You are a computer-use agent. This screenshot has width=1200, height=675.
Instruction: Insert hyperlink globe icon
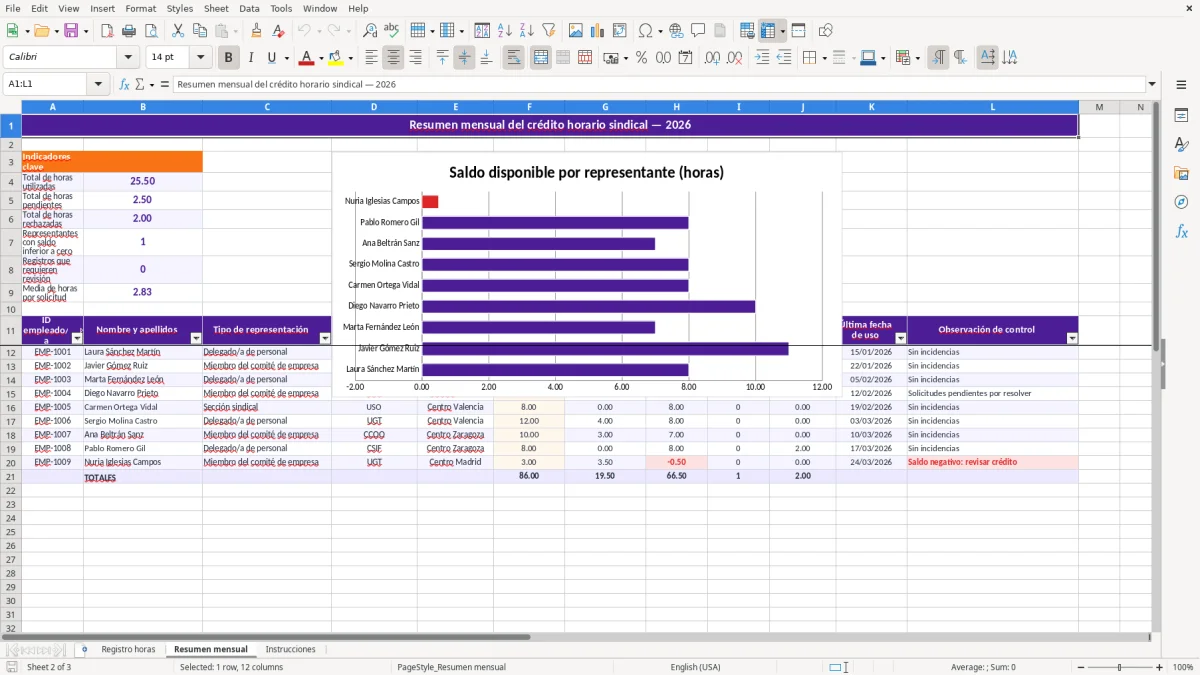pos(676,31)
